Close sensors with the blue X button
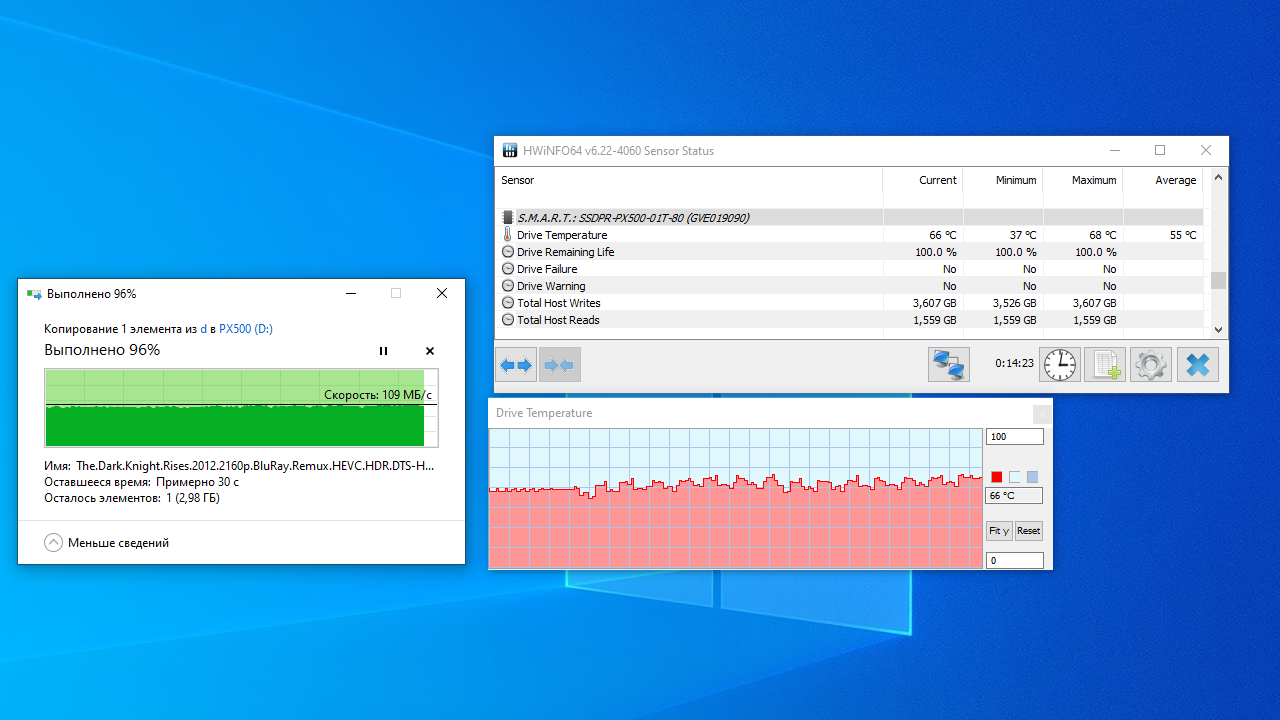 point(1198,365)
